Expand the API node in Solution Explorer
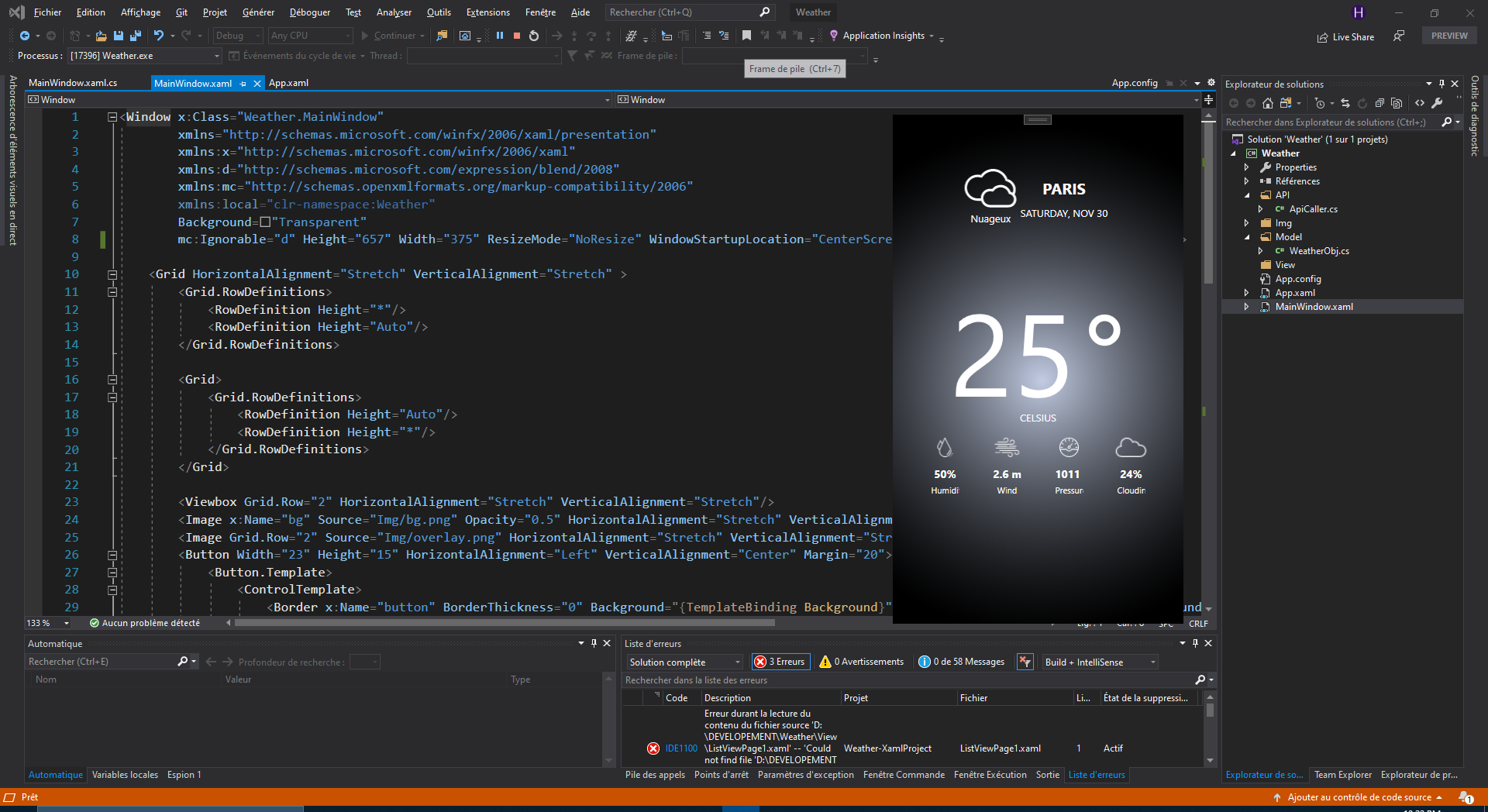 pyautogui.click(x=1246, y=195)
